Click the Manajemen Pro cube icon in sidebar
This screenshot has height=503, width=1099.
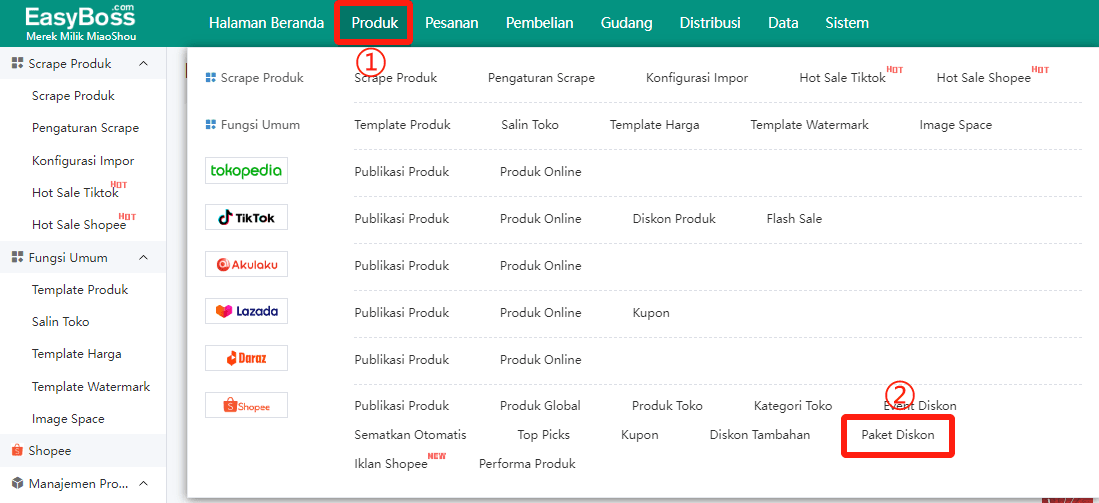[18, 483]
